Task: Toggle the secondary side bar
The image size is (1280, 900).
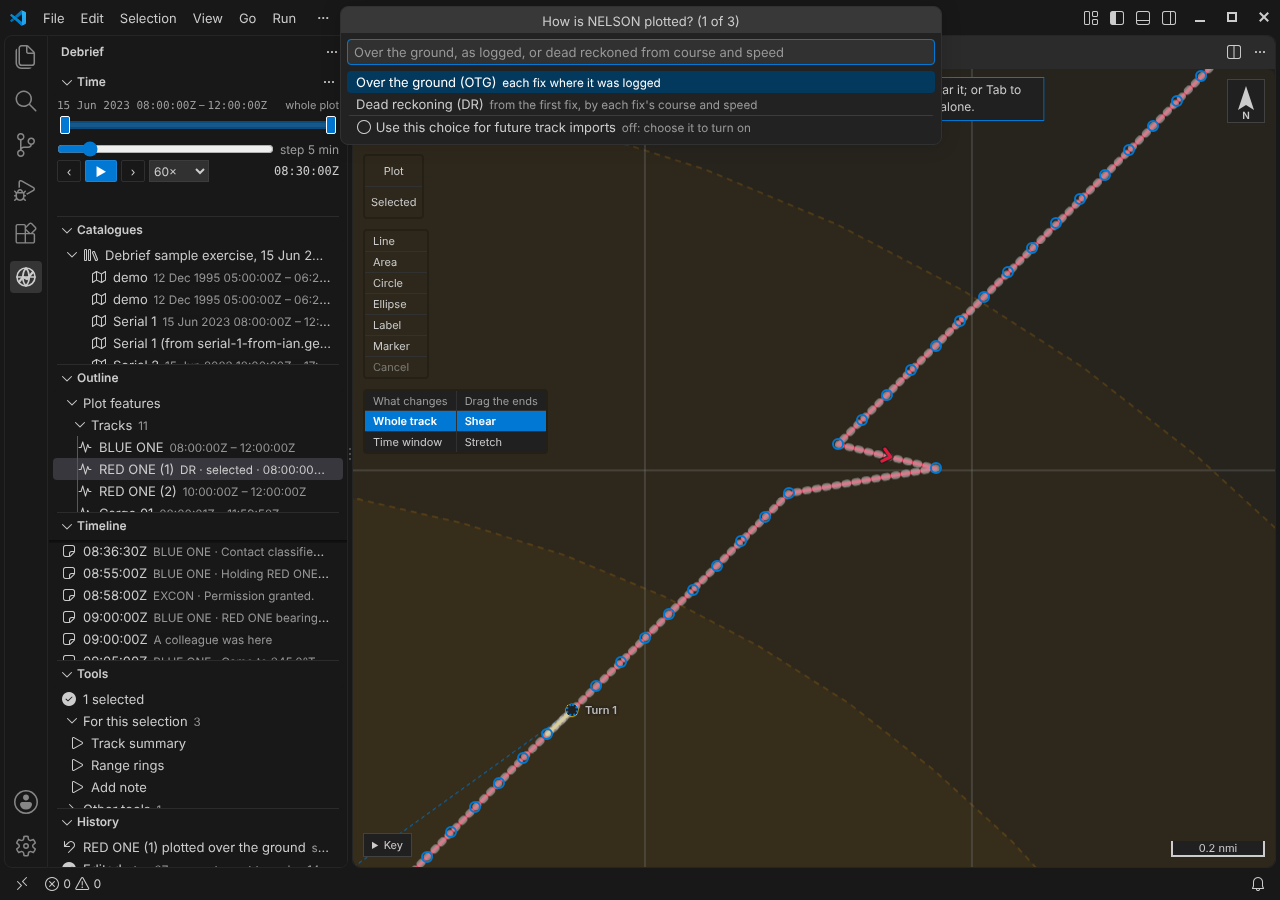Action: (x=1169, y=18)
